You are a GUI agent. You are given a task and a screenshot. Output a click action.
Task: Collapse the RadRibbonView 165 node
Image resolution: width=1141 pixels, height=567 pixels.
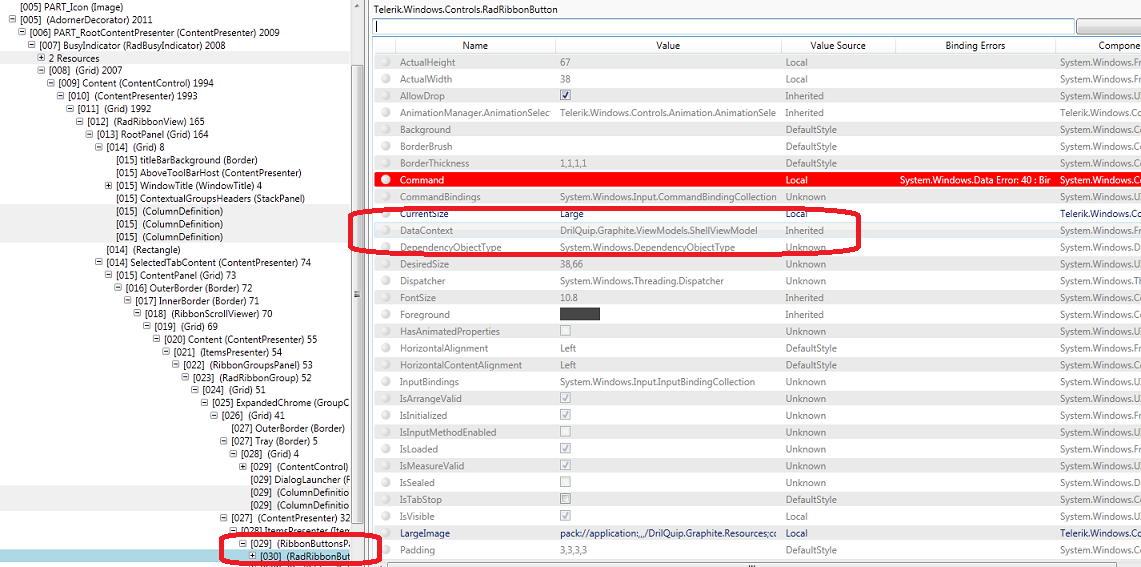click(80, 122)
